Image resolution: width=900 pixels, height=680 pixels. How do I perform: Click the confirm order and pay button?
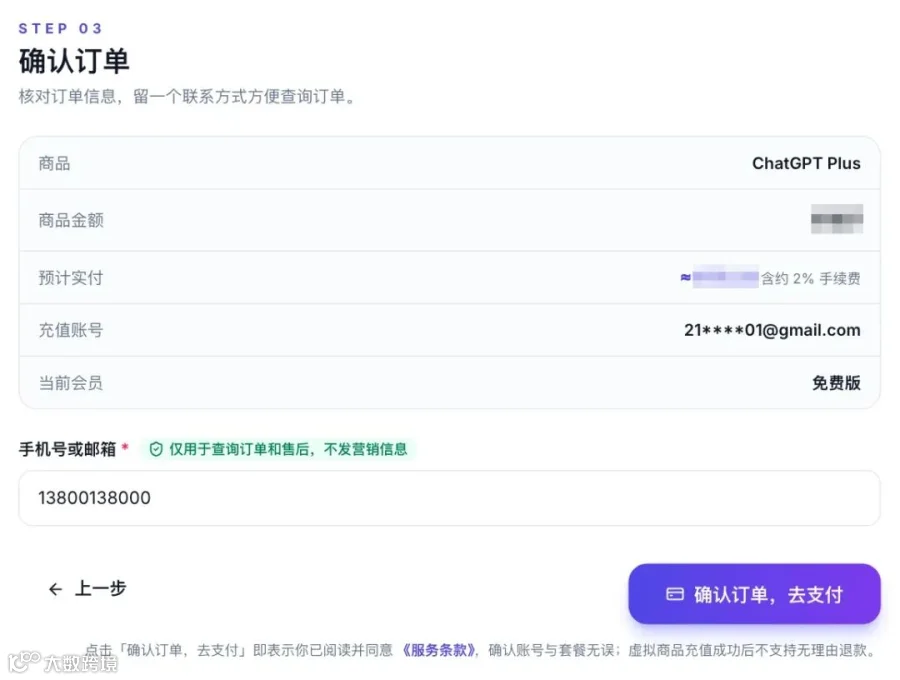pyautogui.click(x=754, y=594)
